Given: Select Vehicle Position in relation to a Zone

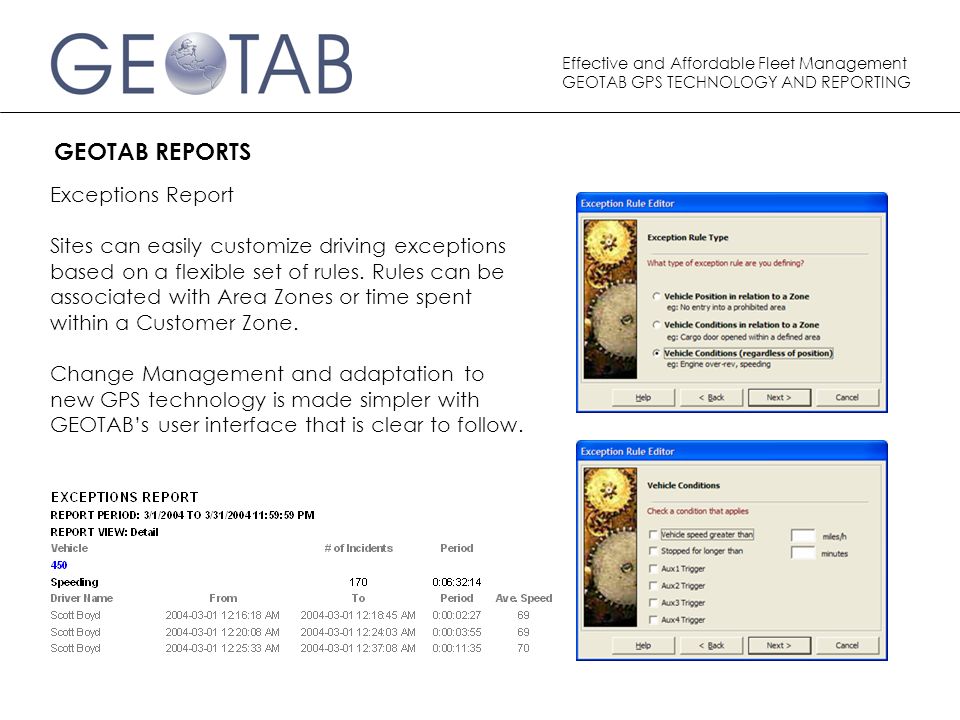Looking at the screenshot, I should click(x=656, y=296).
